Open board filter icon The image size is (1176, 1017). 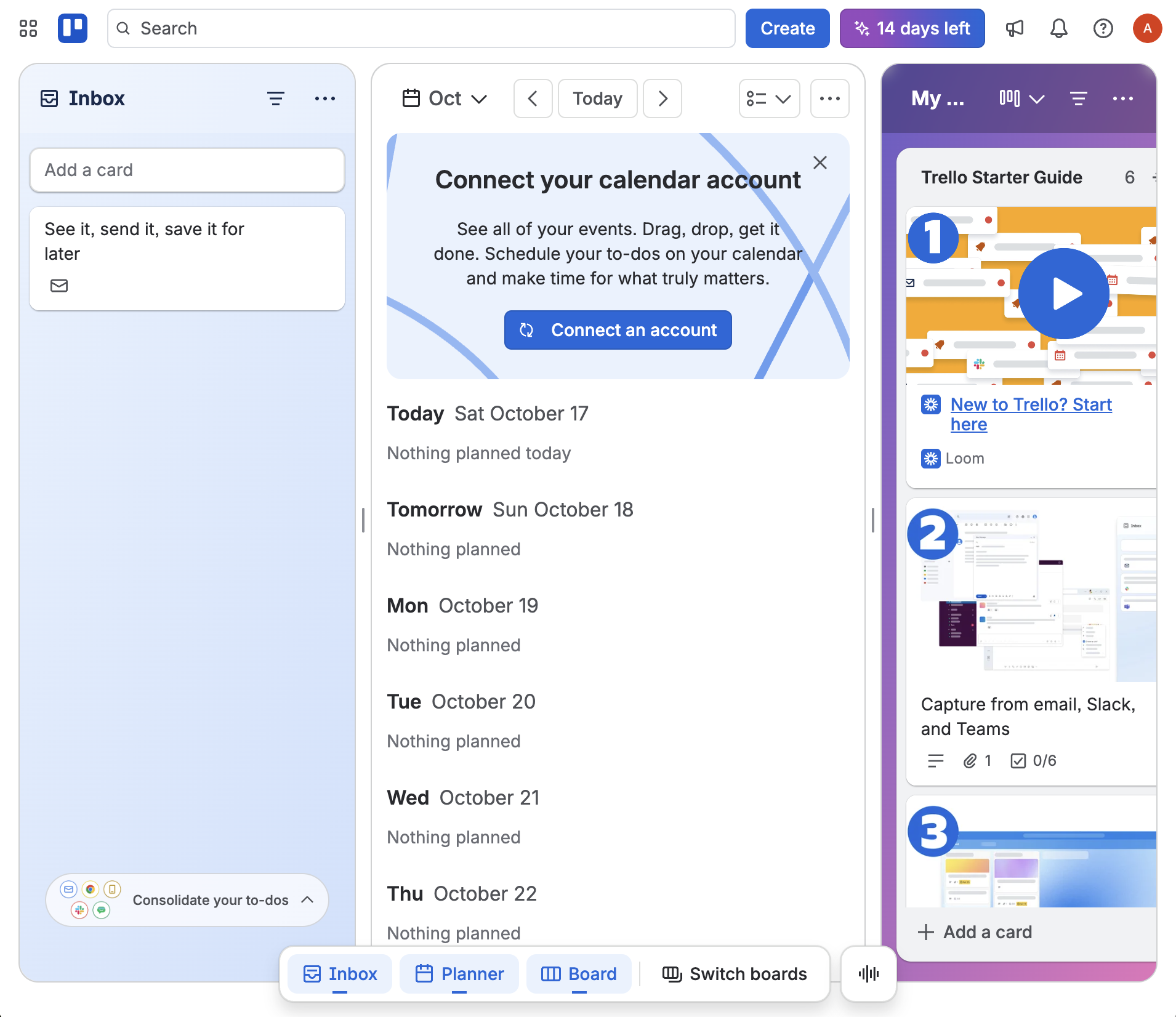pyautogui.click(x=1079, y=98)
